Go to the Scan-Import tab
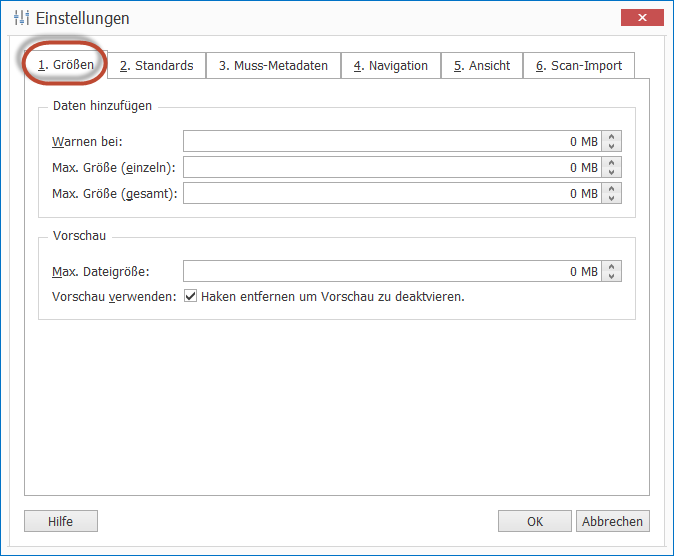674x556 pixels. [x=578, y=66]
